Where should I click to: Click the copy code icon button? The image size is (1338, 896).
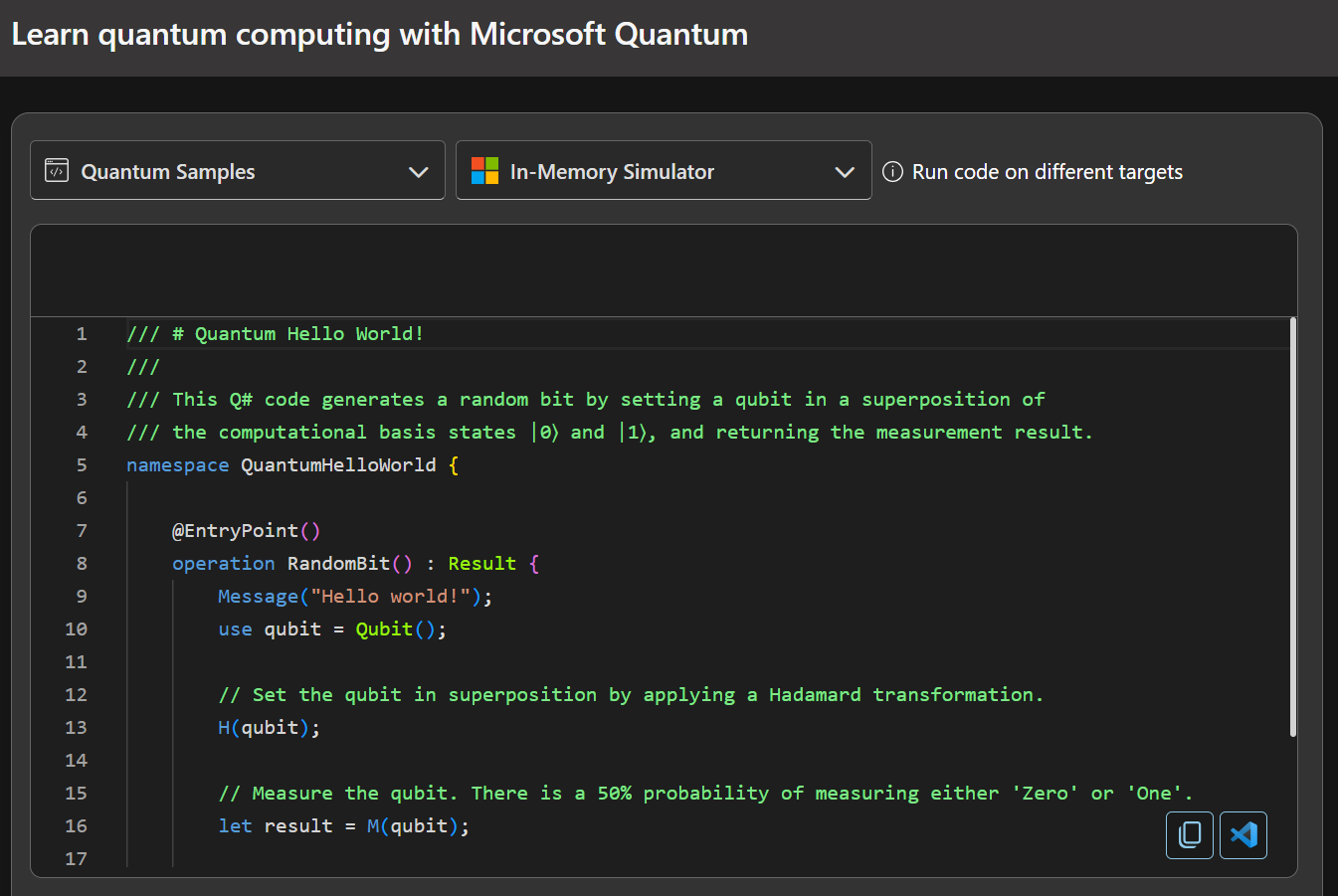point(1189,834)
